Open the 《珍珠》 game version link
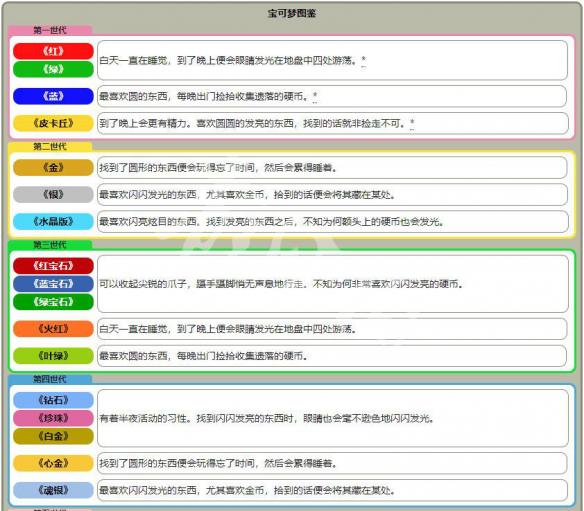The height and width of the screenshot is (511, 584). (53, 418)
